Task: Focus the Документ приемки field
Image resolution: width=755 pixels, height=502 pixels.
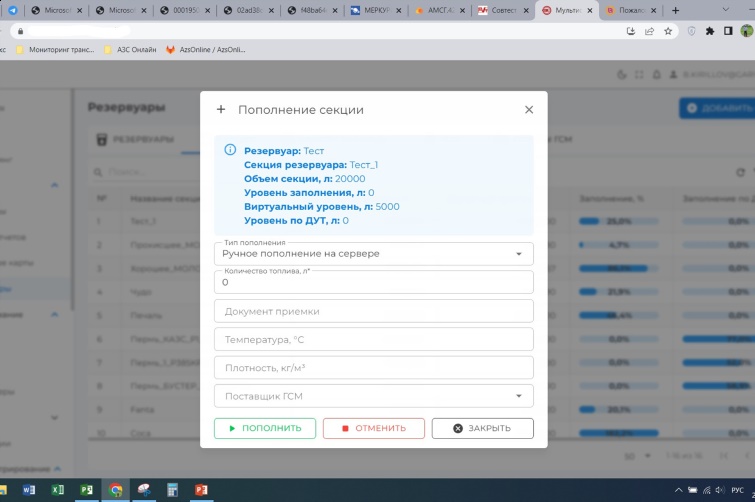Action: (374, 311)
